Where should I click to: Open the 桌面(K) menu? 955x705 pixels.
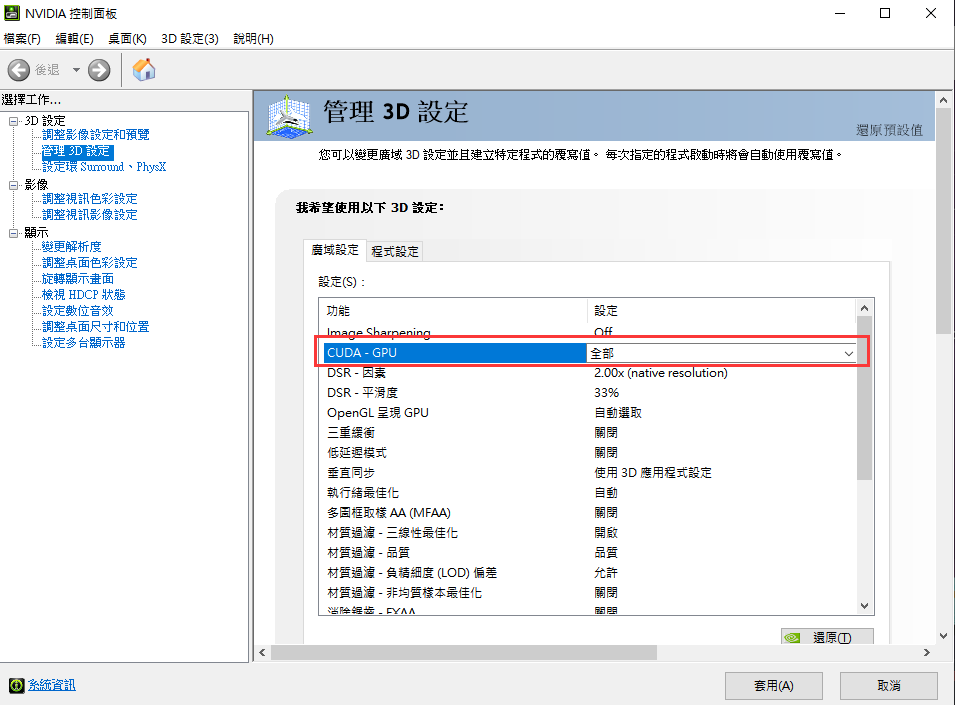point(127,39)
